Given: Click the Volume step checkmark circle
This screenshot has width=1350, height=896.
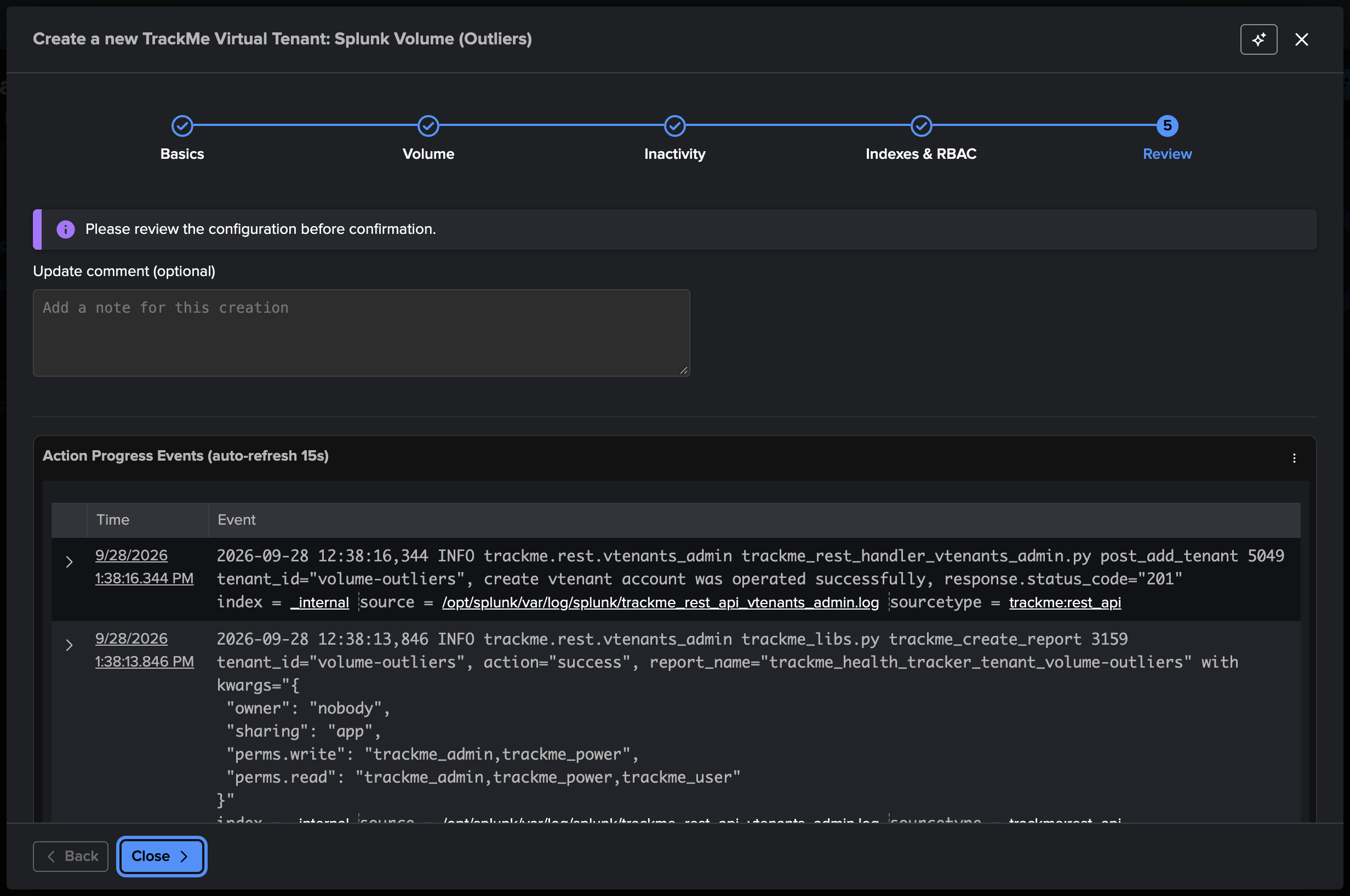Looking at the screenshot, I should (x=428, y=126).
